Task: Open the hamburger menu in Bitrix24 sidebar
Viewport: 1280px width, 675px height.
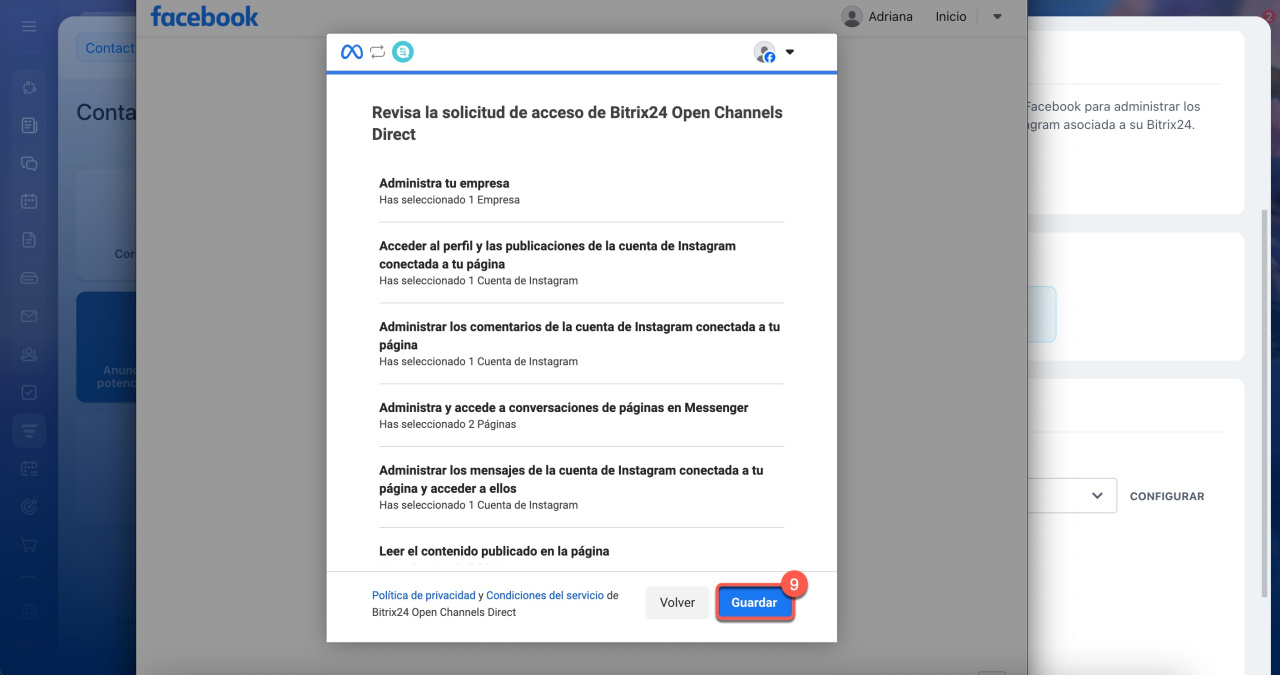Action: [x=29, y=26]
